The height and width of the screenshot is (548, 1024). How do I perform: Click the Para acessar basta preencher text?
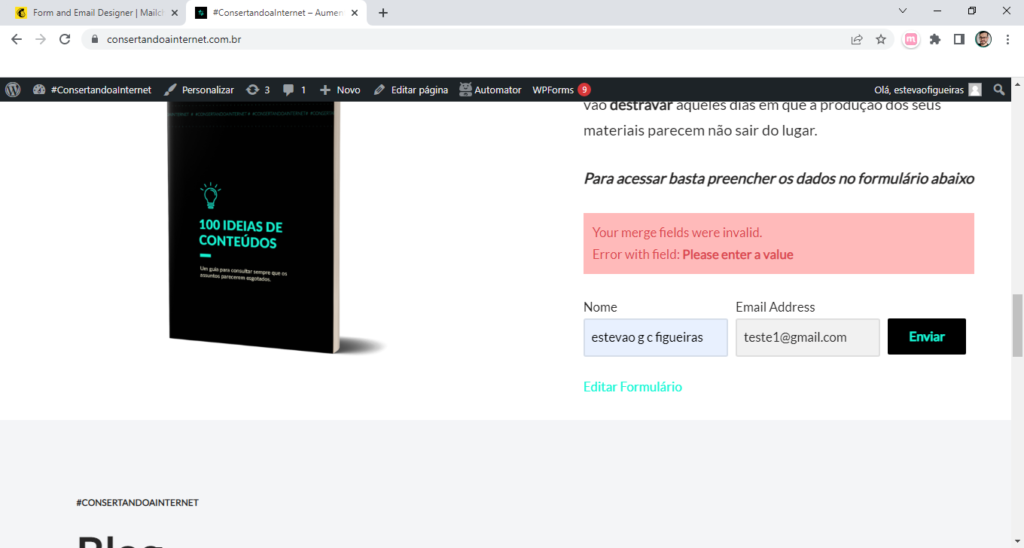tap(778, 178)
